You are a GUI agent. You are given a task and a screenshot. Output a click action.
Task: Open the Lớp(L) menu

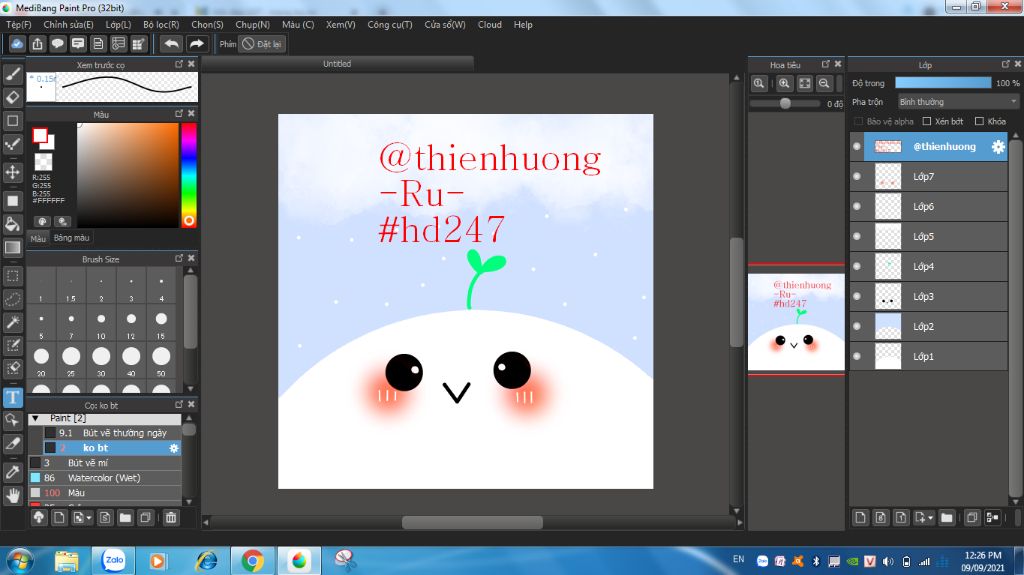point(118,25)
